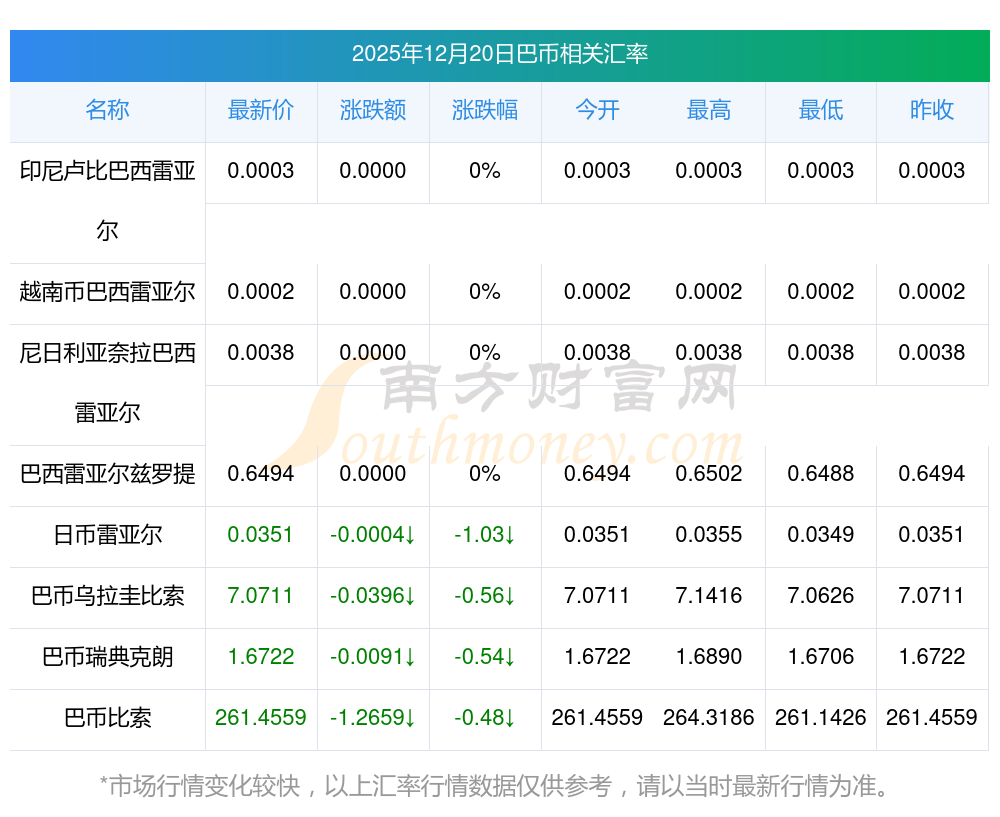Select the 日币雷亚尔 row name

coord(107,535)
